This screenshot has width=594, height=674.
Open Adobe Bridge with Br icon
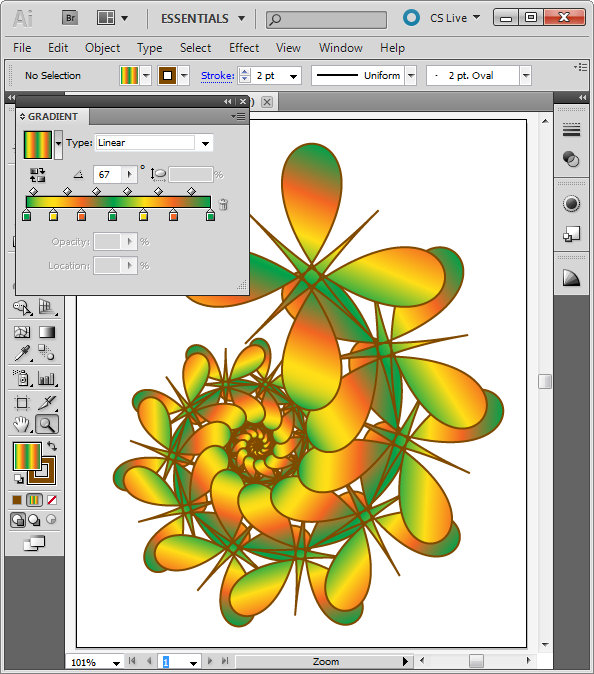click(x=70, y=18)
